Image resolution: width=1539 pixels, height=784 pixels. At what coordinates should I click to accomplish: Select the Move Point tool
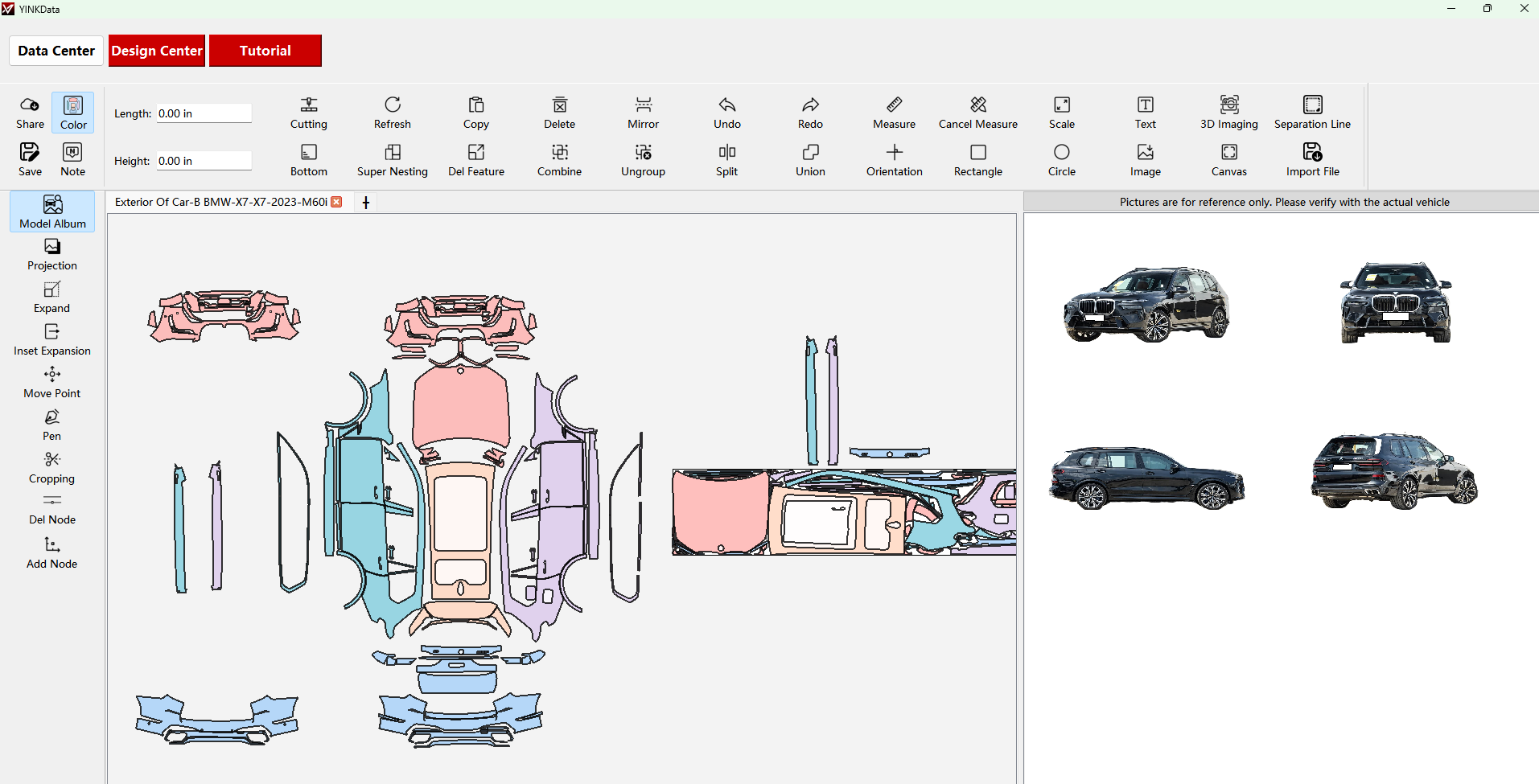[51, 382]
